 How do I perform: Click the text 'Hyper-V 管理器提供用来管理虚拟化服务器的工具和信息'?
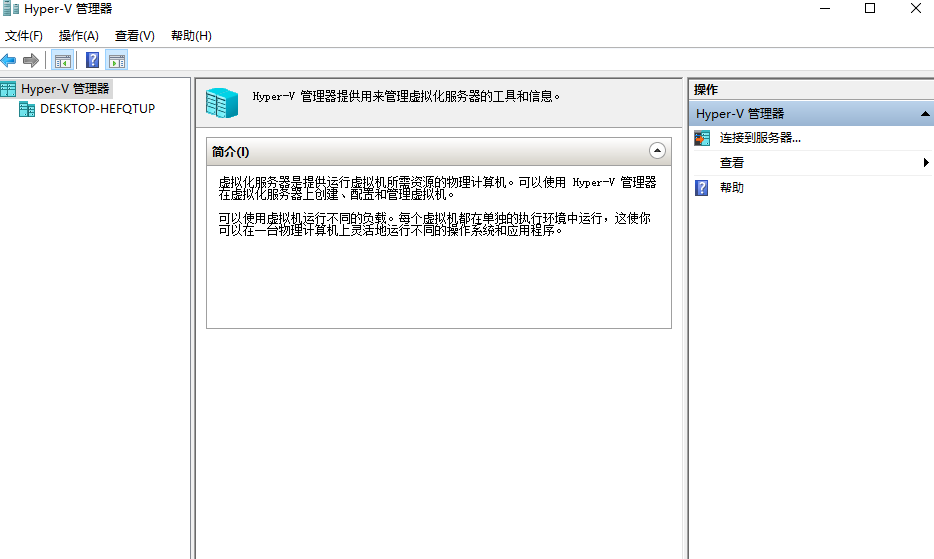[406, 97]
